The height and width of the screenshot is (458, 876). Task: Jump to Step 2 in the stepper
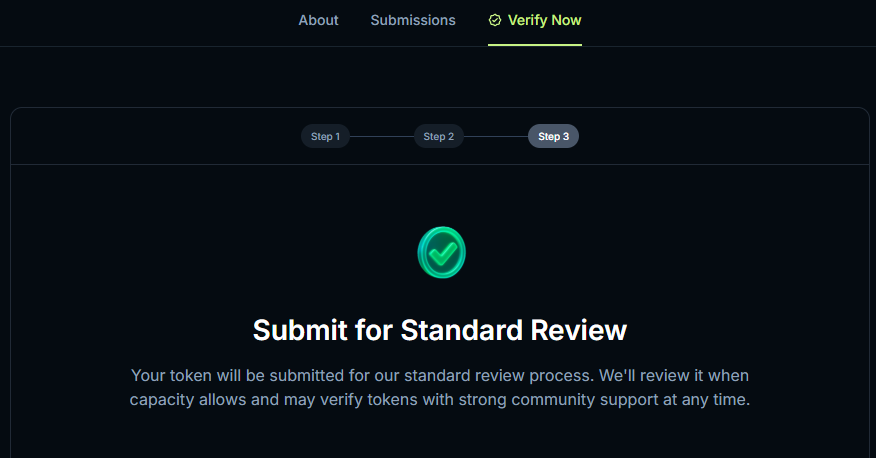pos(438,136)
